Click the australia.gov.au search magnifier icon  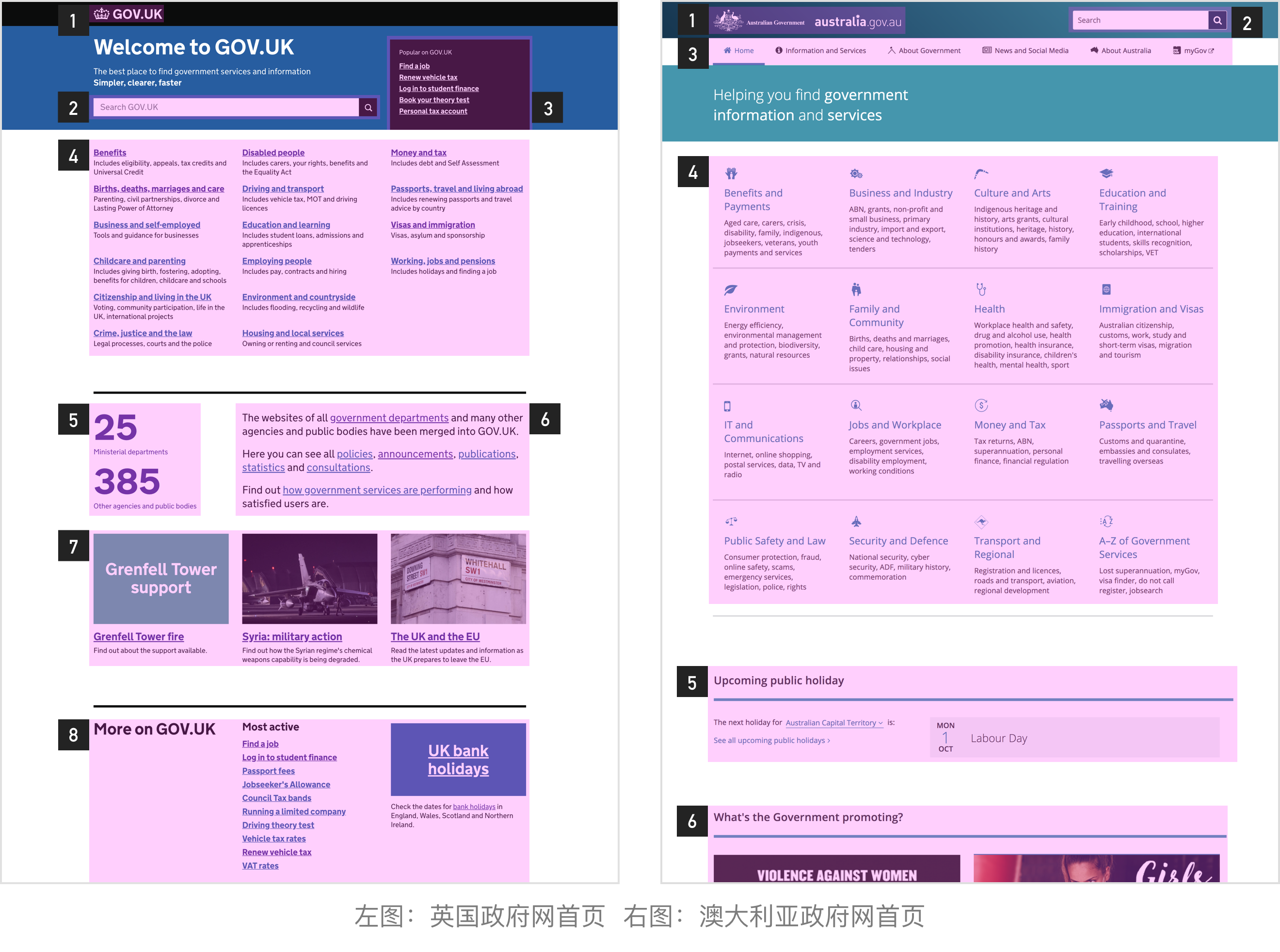[1216, 20]
